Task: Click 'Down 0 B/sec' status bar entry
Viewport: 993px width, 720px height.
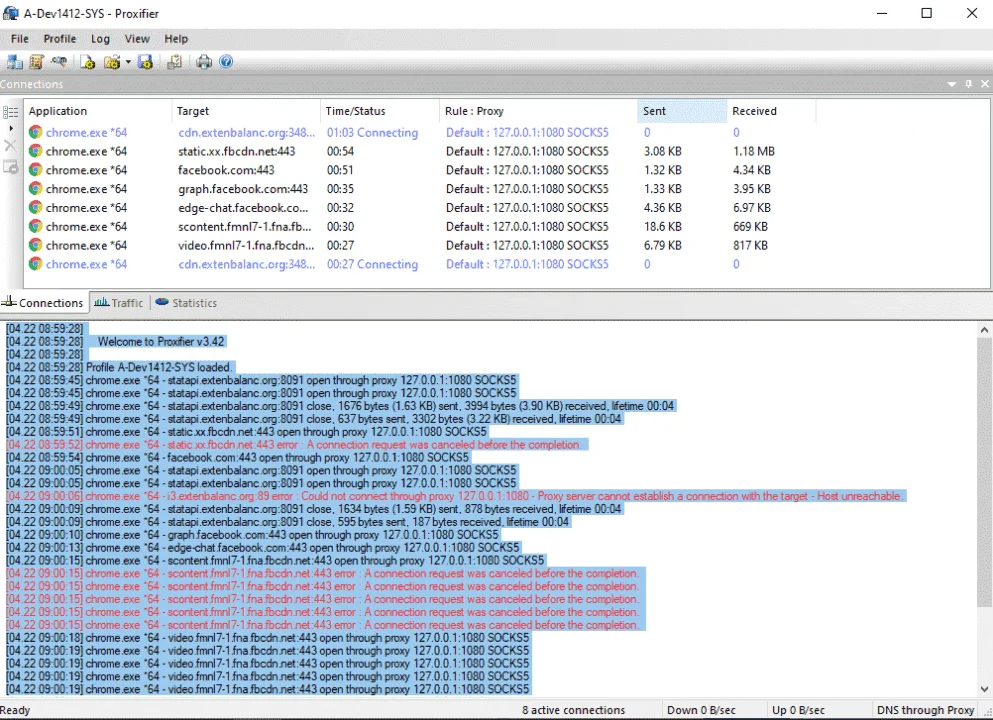Action: 701,710
